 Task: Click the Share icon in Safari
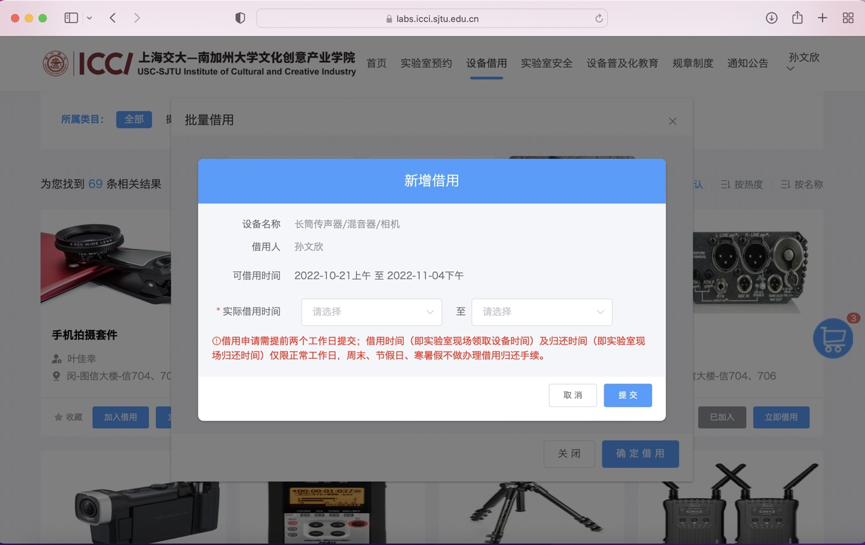click(797, 18)
